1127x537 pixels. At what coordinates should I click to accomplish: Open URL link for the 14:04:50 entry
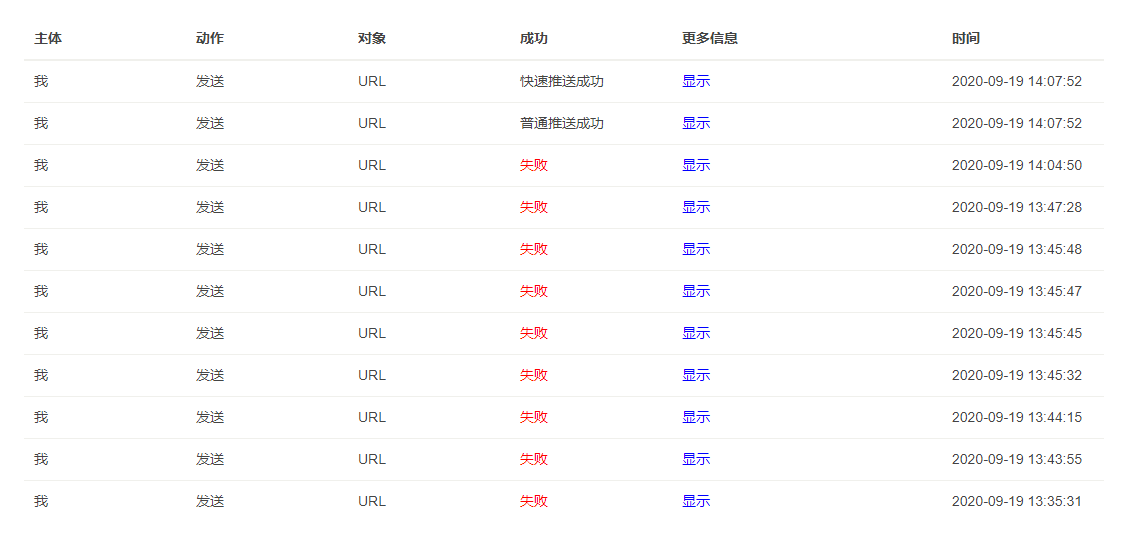[x=371, y=165]
